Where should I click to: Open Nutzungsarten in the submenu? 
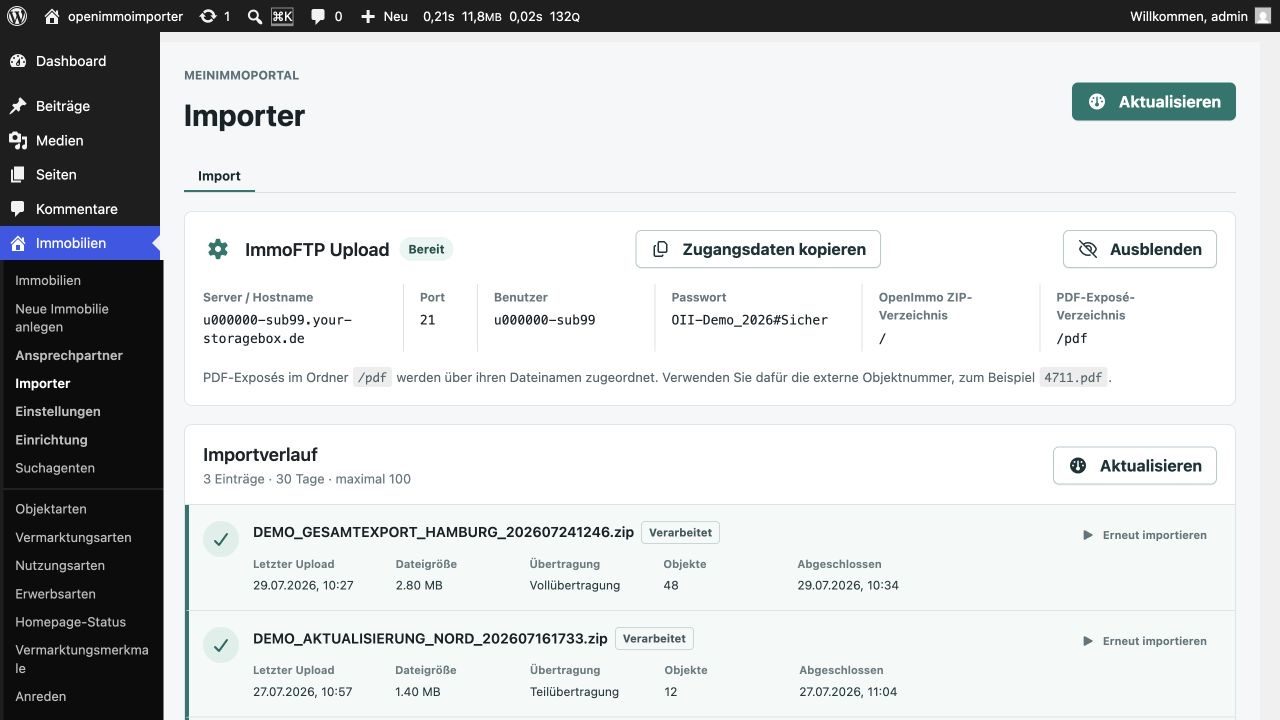(x=60, y=565)
